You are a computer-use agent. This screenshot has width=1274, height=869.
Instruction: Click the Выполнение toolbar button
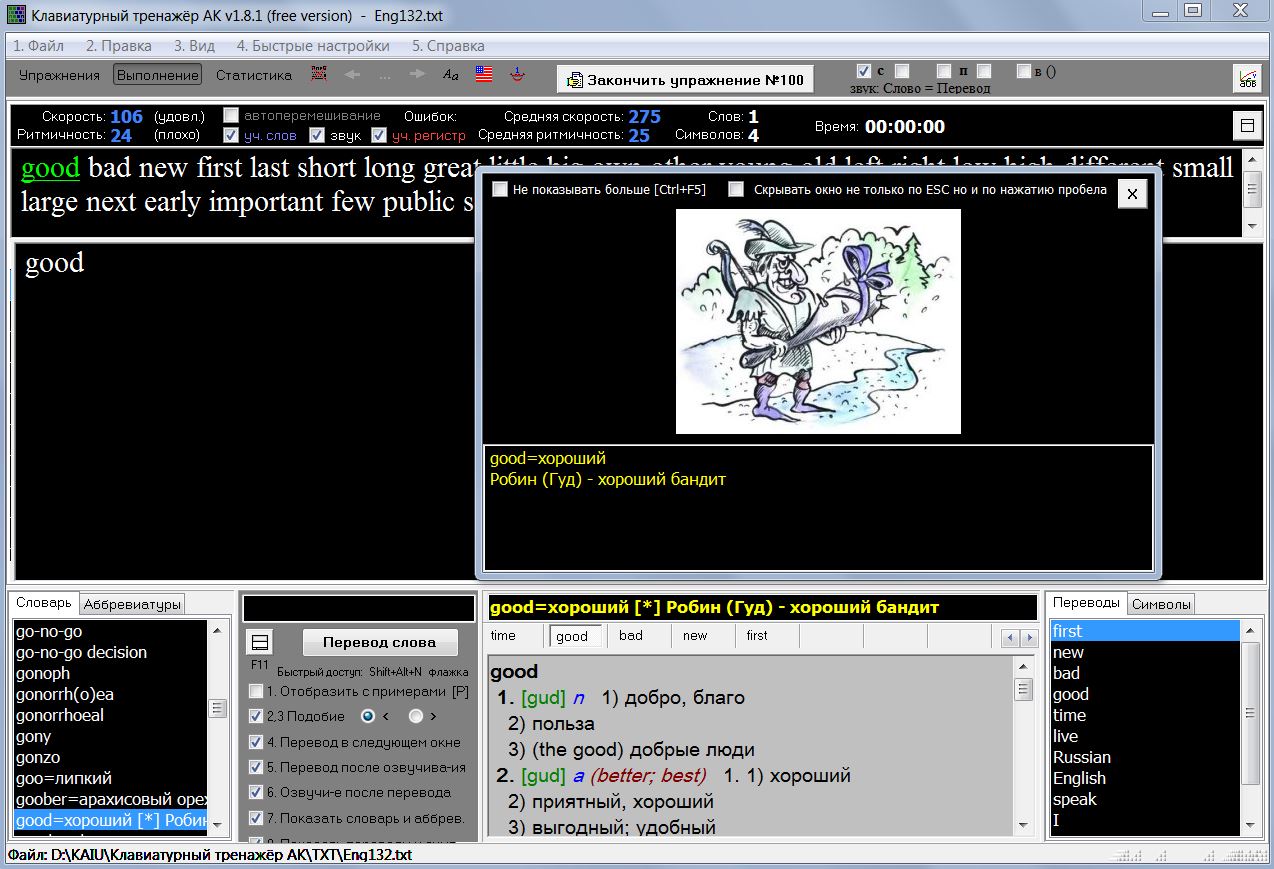click(x=157, y=75)
